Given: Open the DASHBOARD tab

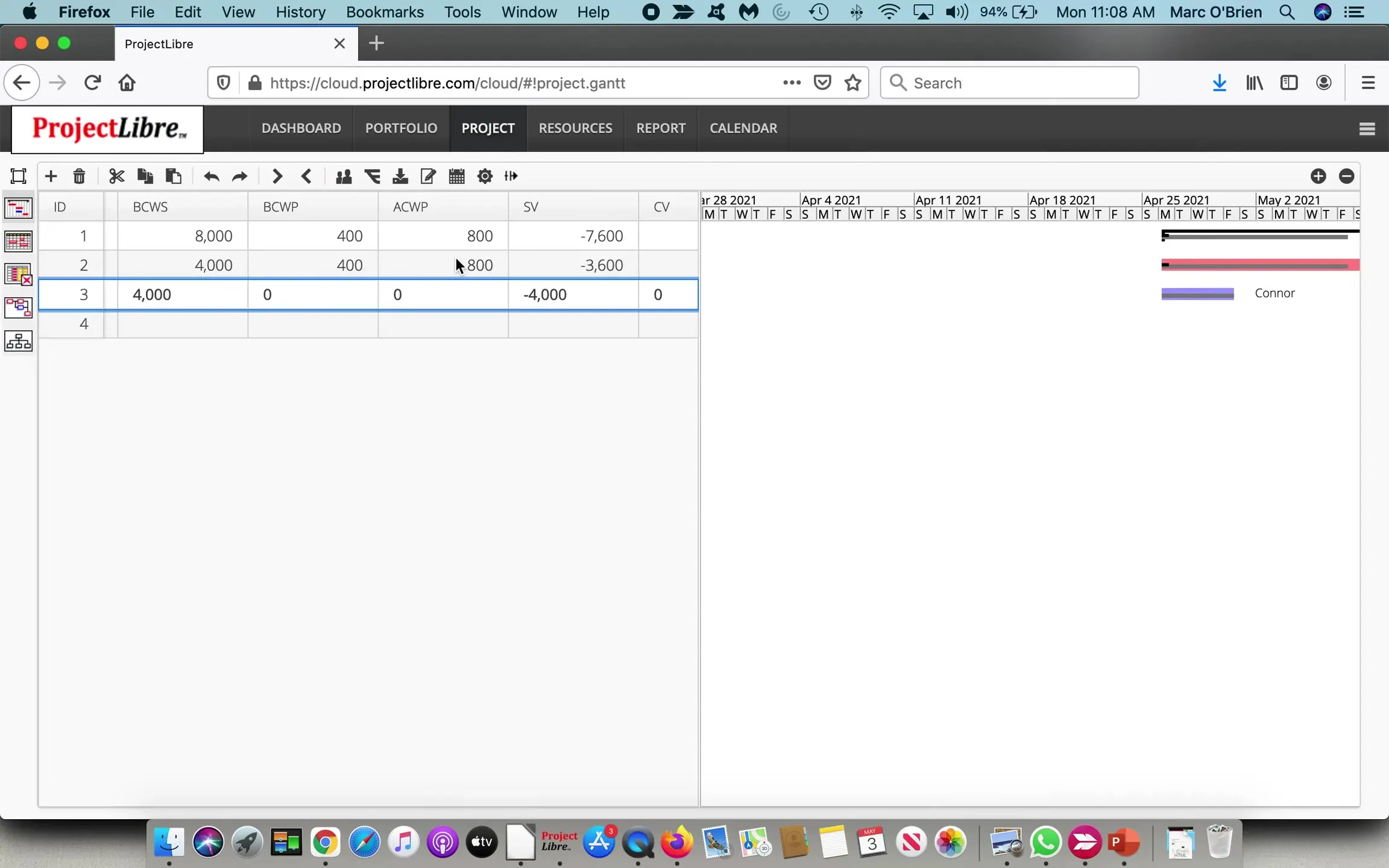Looking at the screenshot, I should 301,128.
